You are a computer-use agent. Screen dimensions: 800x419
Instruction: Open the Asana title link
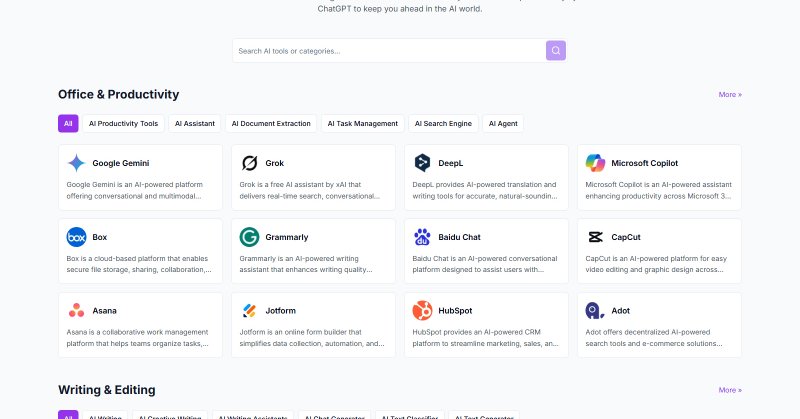pyautogui.click(x=105, y=311)
